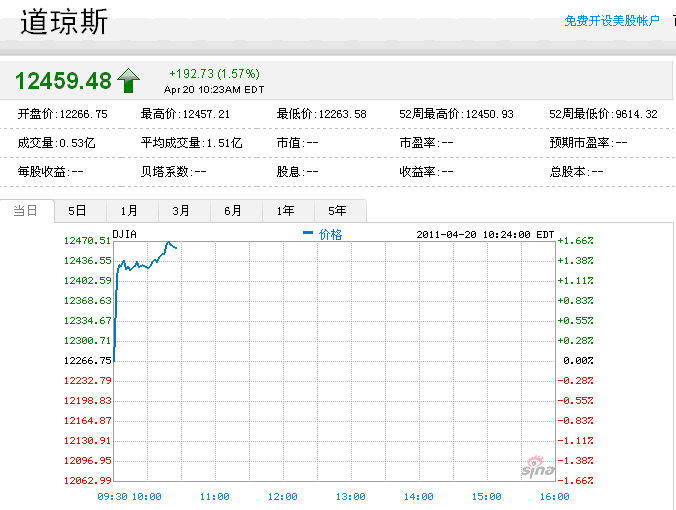Open the 1月 chart tab
The width and height of the screenshot is (676, 510).
click(130, 211)
